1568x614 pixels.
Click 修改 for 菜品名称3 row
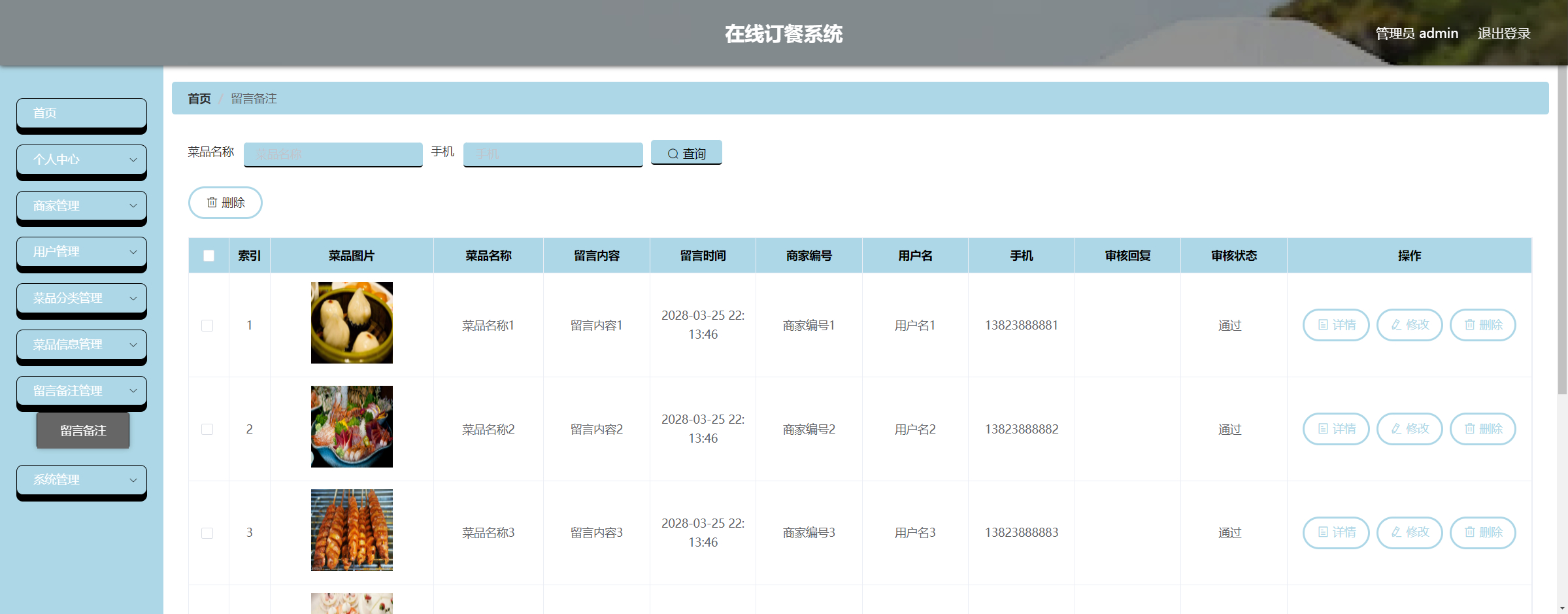(x=1409, y=532)
